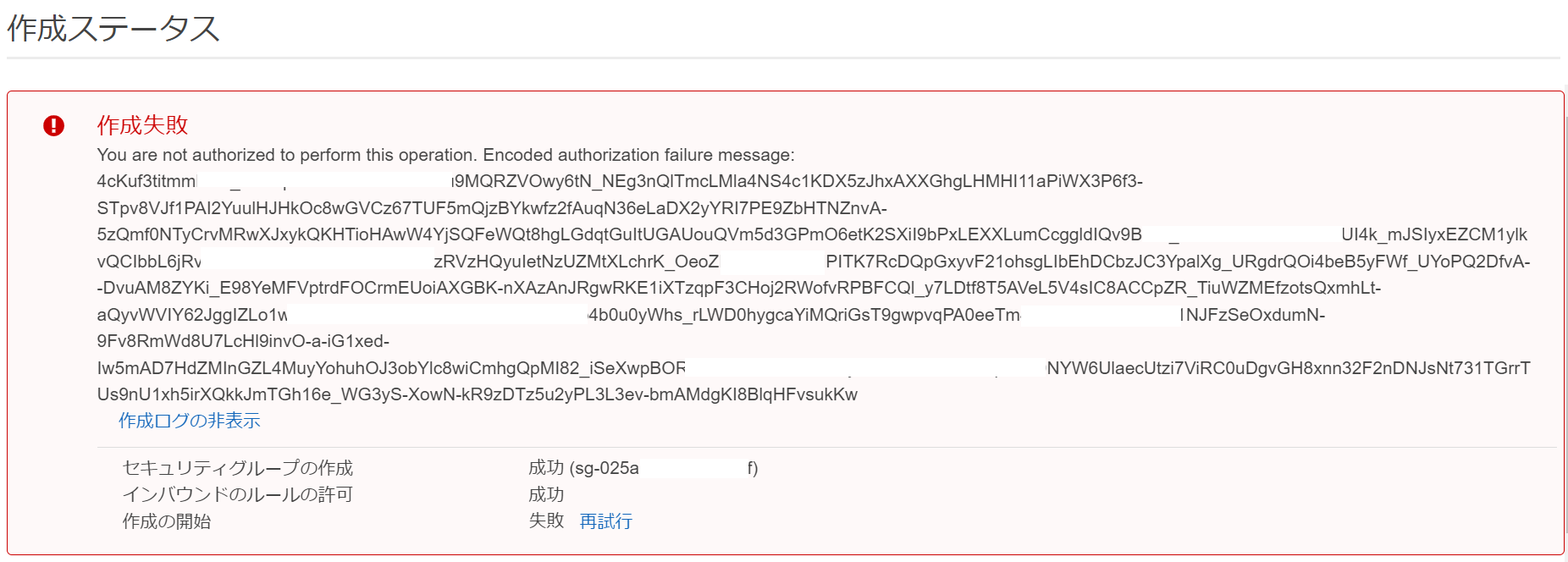Click the red error exclamation icon
The height and width of the screenshot is (562, 1568).
[53, 126]
